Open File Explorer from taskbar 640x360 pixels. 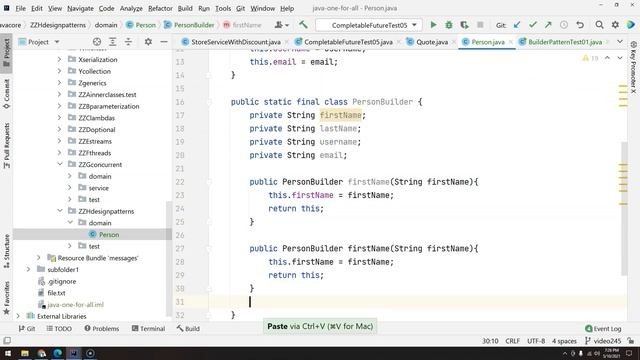[x=25, y=353]
